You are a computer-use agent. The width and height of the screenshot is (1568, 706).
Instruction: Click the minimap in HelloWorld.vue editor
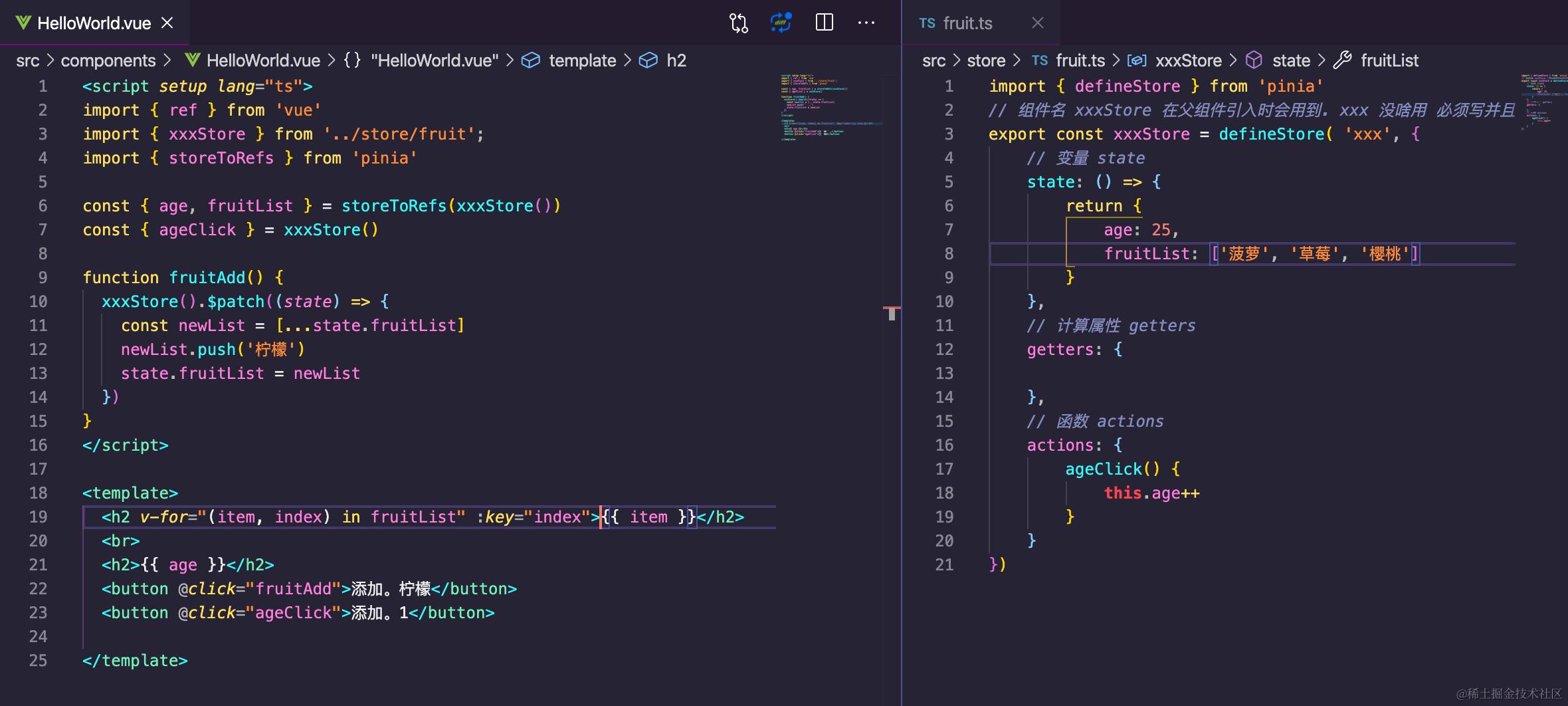831,107
